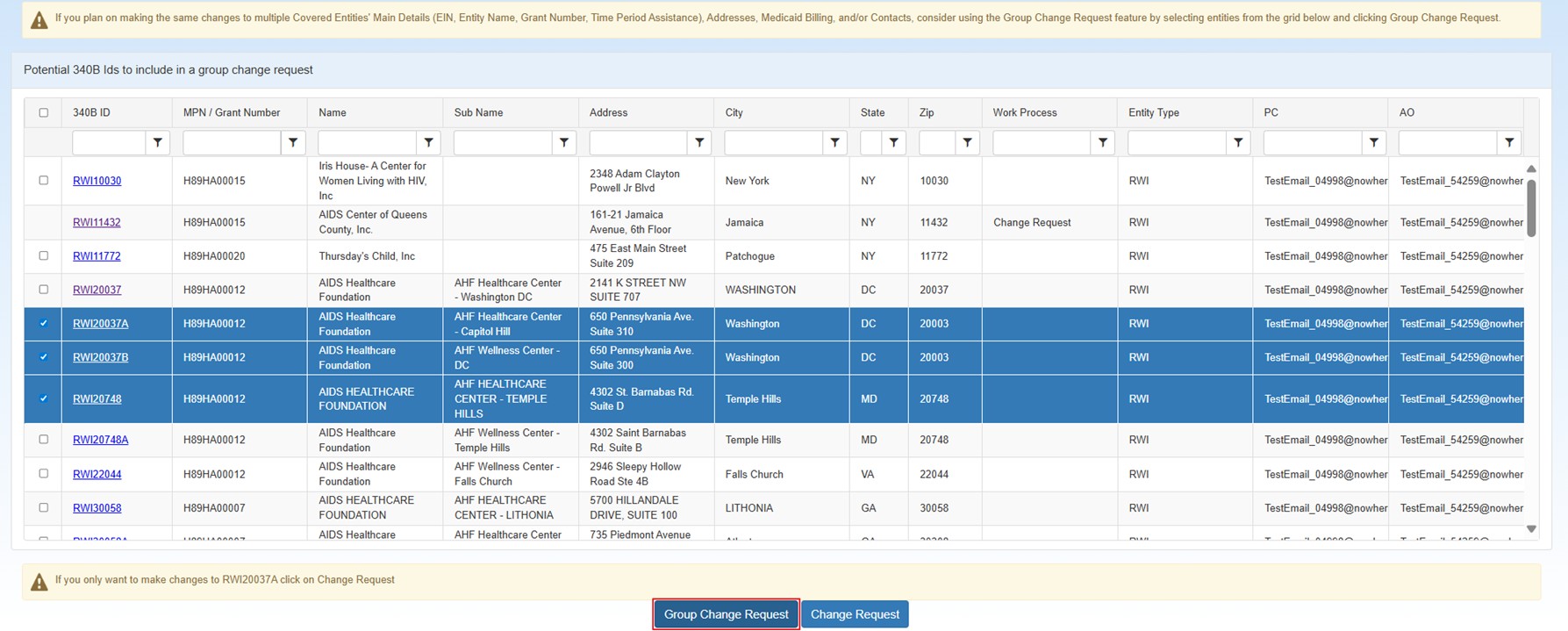1568x631 pixels.
Task: Sort by the City column header
Action: [734, 112]
